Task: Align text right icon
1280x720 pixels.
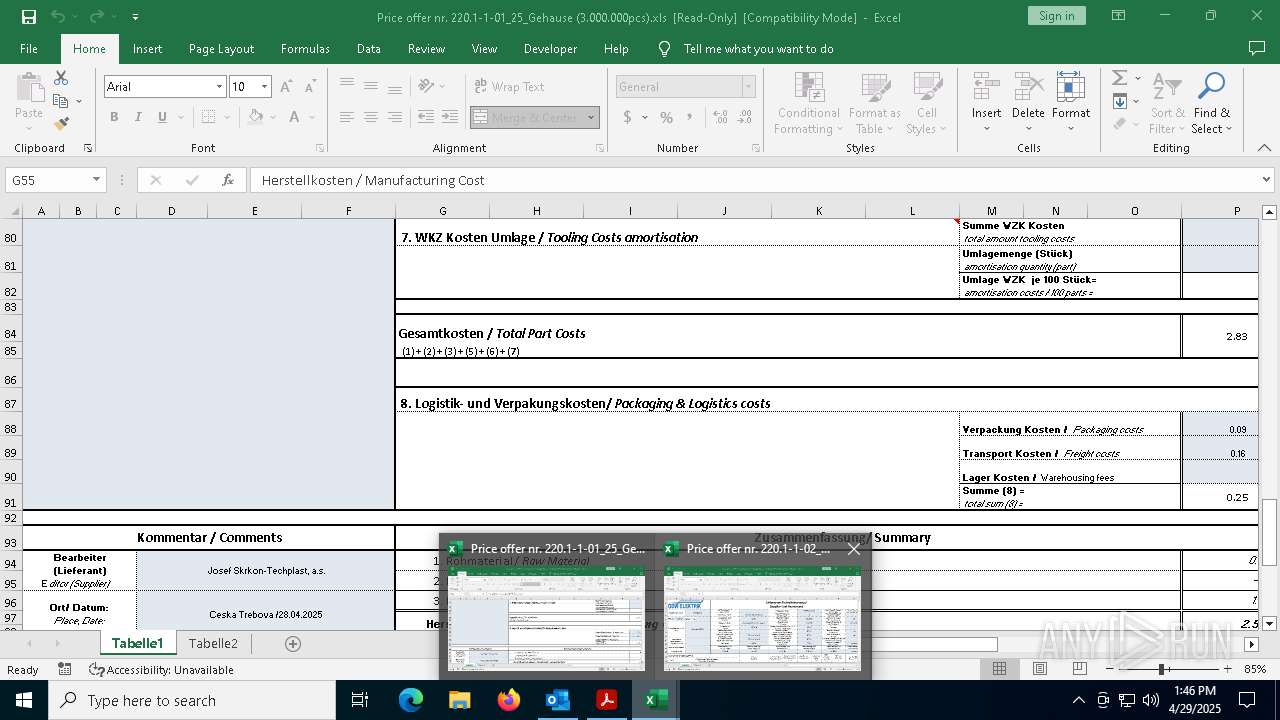Action: tap(395, 117)
